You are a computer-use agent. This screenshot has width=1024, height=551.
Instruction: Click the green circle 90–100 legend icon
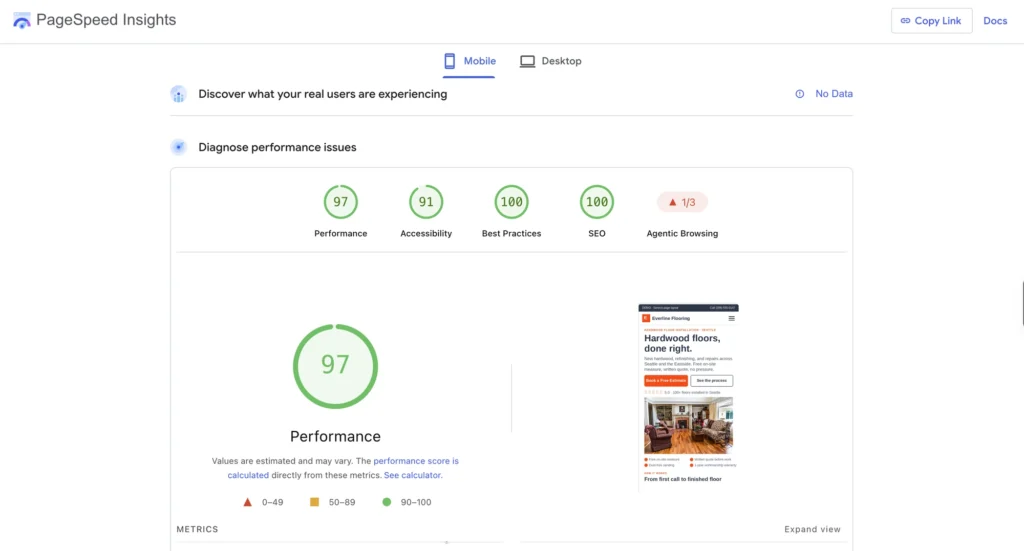[387, 502]
